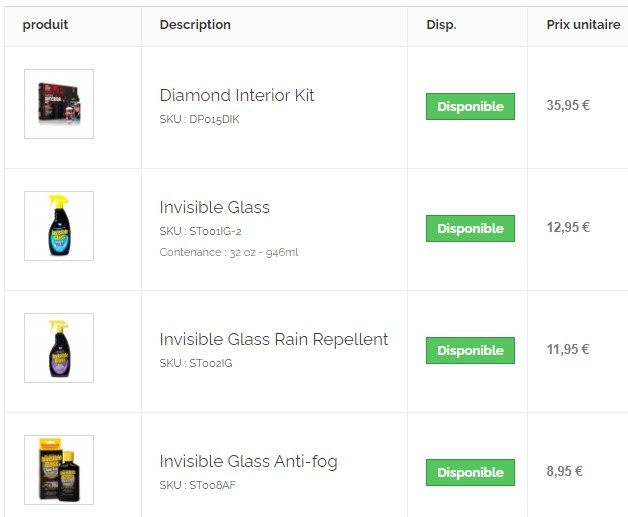
Task: Click the 8,95 € Anti-fog price
Action: 565,472
